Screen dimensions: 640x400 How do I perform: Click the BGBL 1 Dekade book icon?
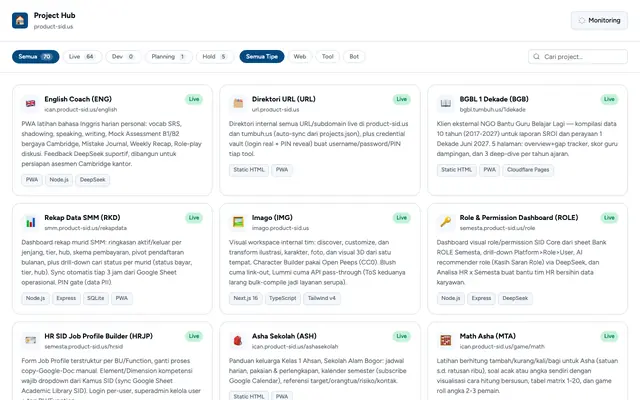(x=446, y=104)
